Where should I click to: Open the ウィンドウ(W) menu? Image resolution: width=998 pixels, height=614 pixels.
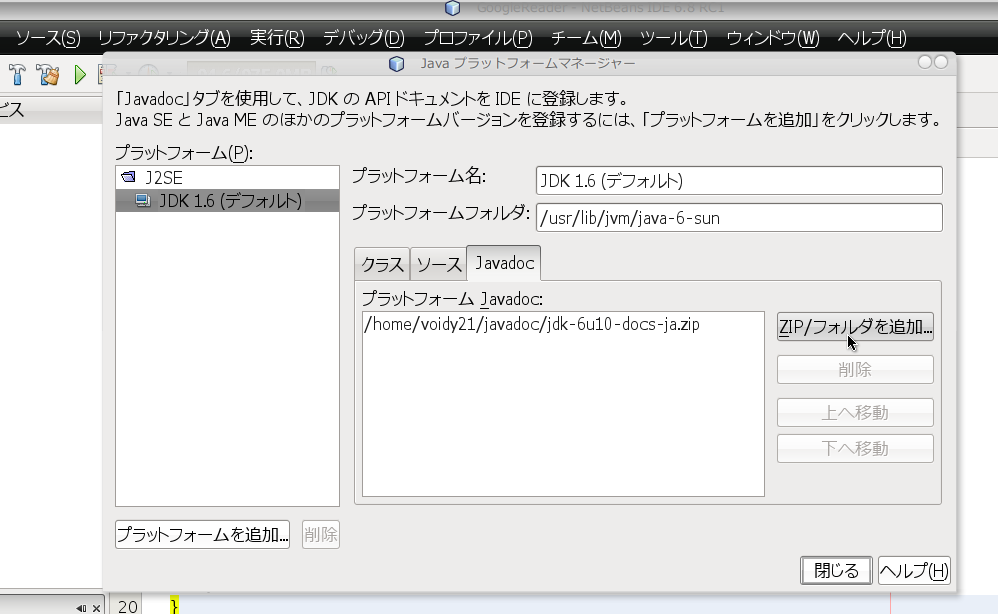click(x=773, y=38)
